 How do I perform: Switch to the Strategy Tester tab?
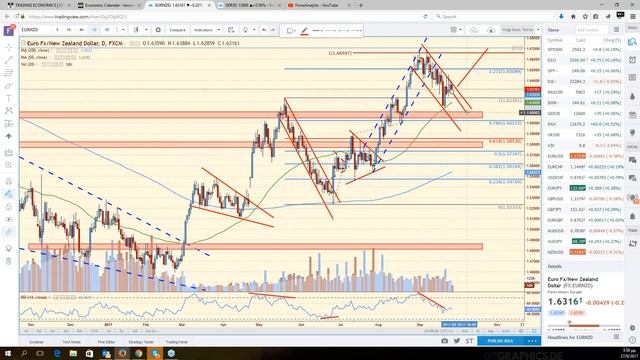coord(141,342)
